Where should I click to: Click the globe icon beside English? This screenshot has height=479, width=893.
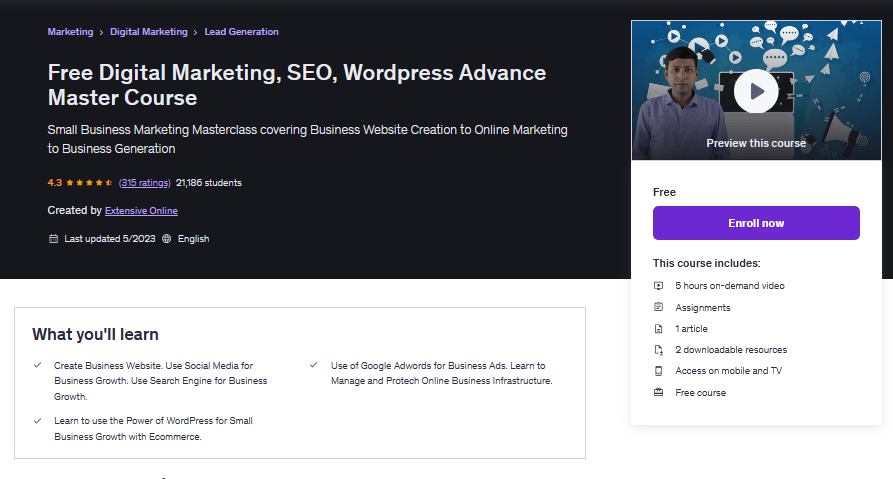tap(166, 239)
